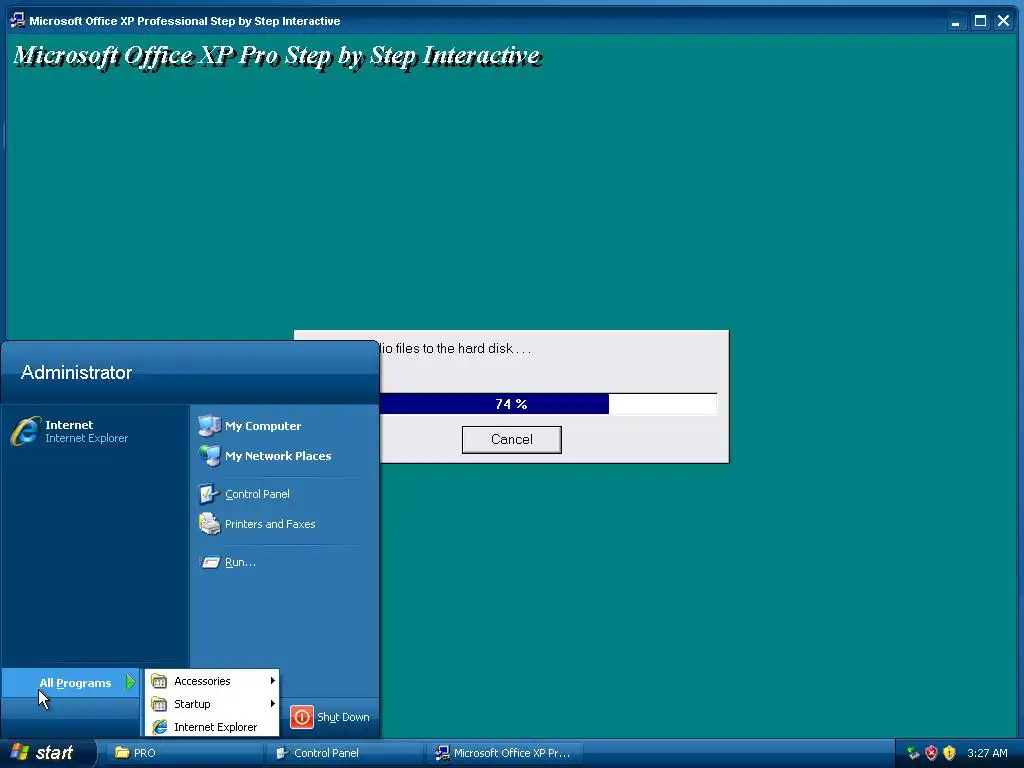Expand the Accessories submenu
This screenshot has height=768, width=1024.
click(x=212, y=681)
